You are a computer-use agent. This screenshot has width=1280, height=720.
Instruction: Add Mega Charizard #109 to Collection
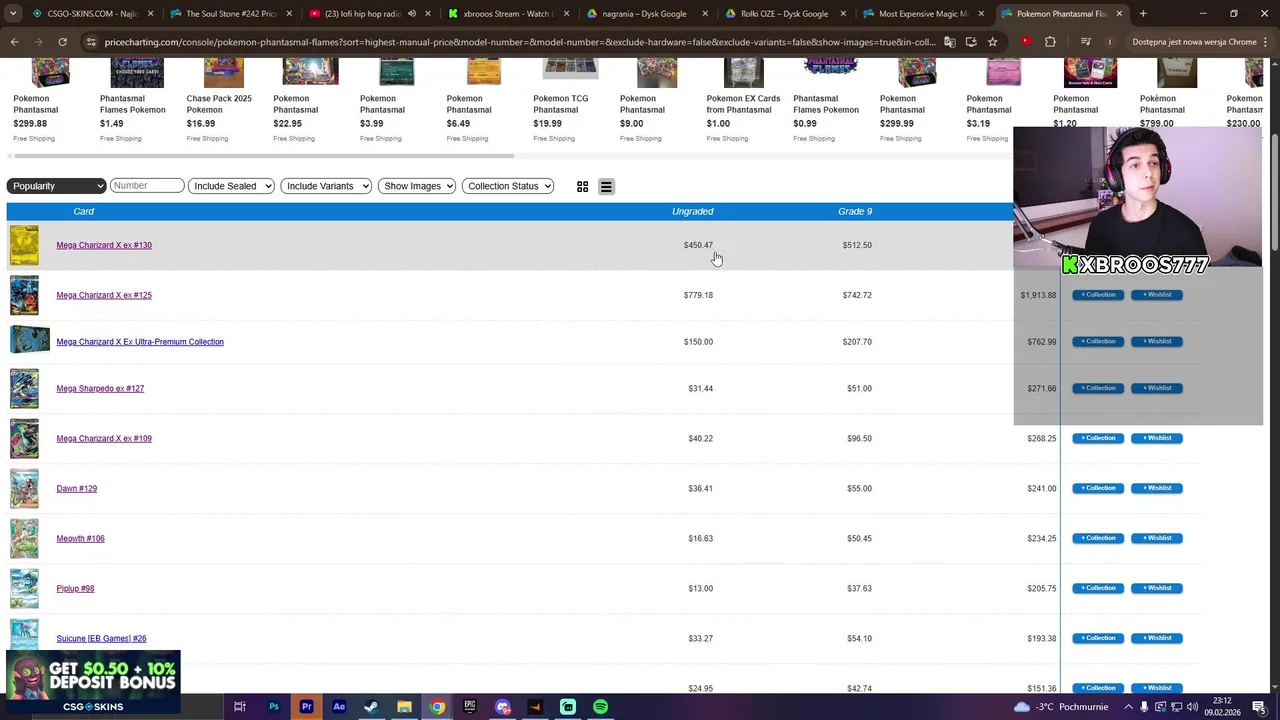coord(1098,438)
